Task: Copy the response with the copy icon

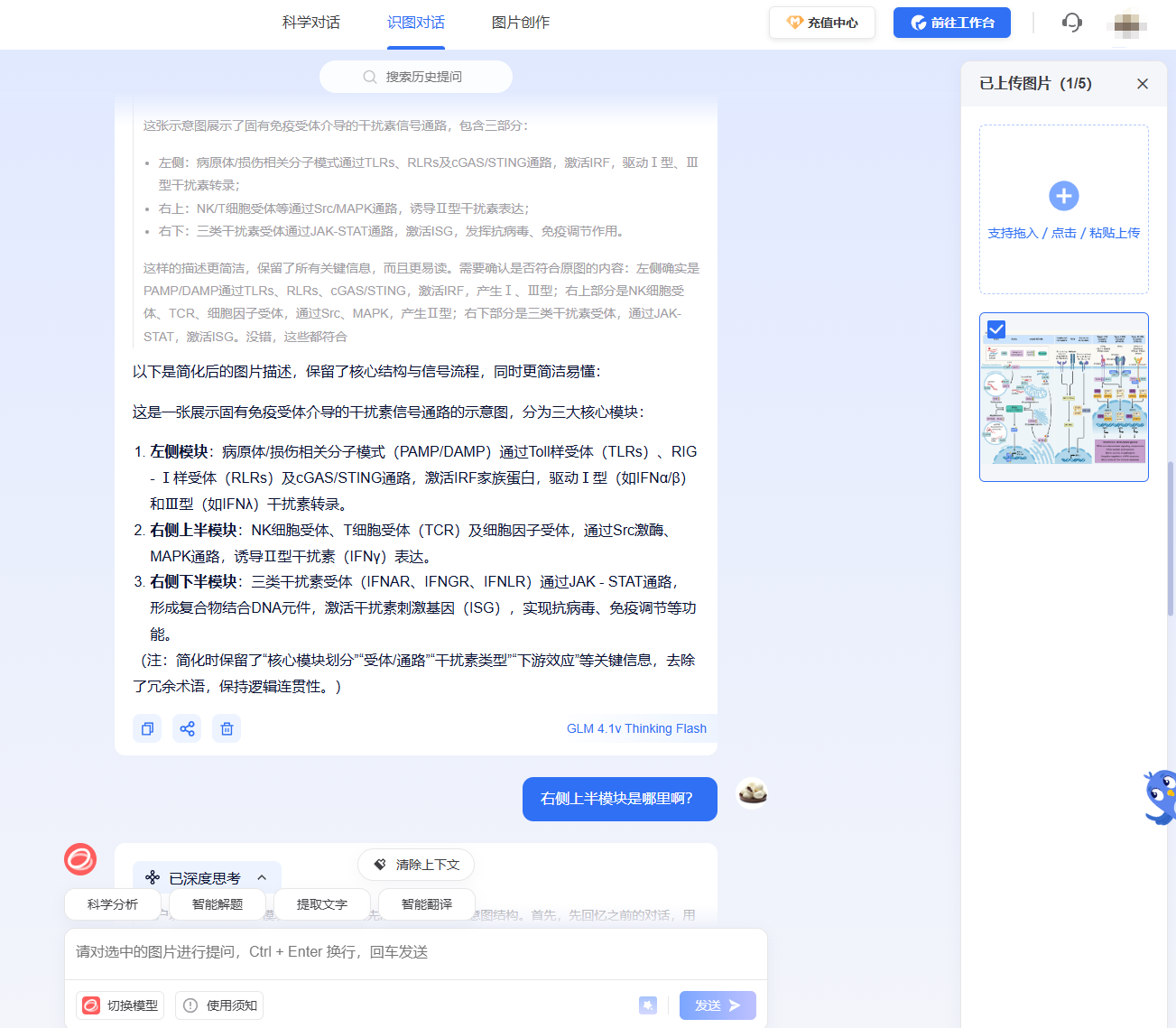Action: pos(147,728)
